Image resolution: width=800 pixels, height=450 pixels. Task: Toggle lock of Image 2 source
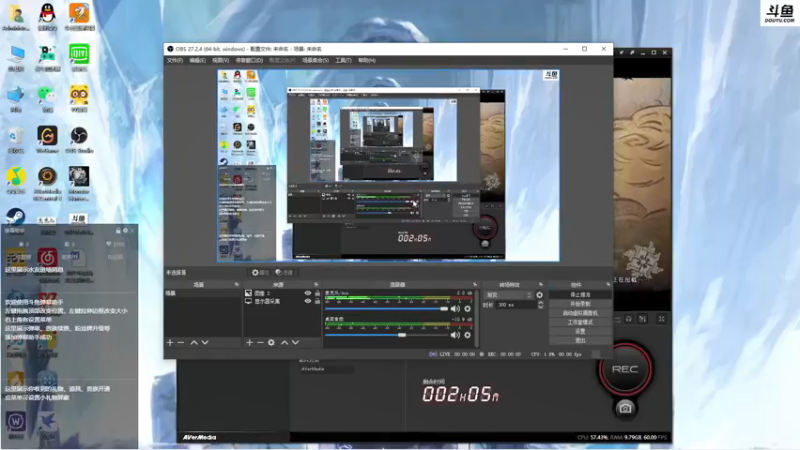click(317, 293)
